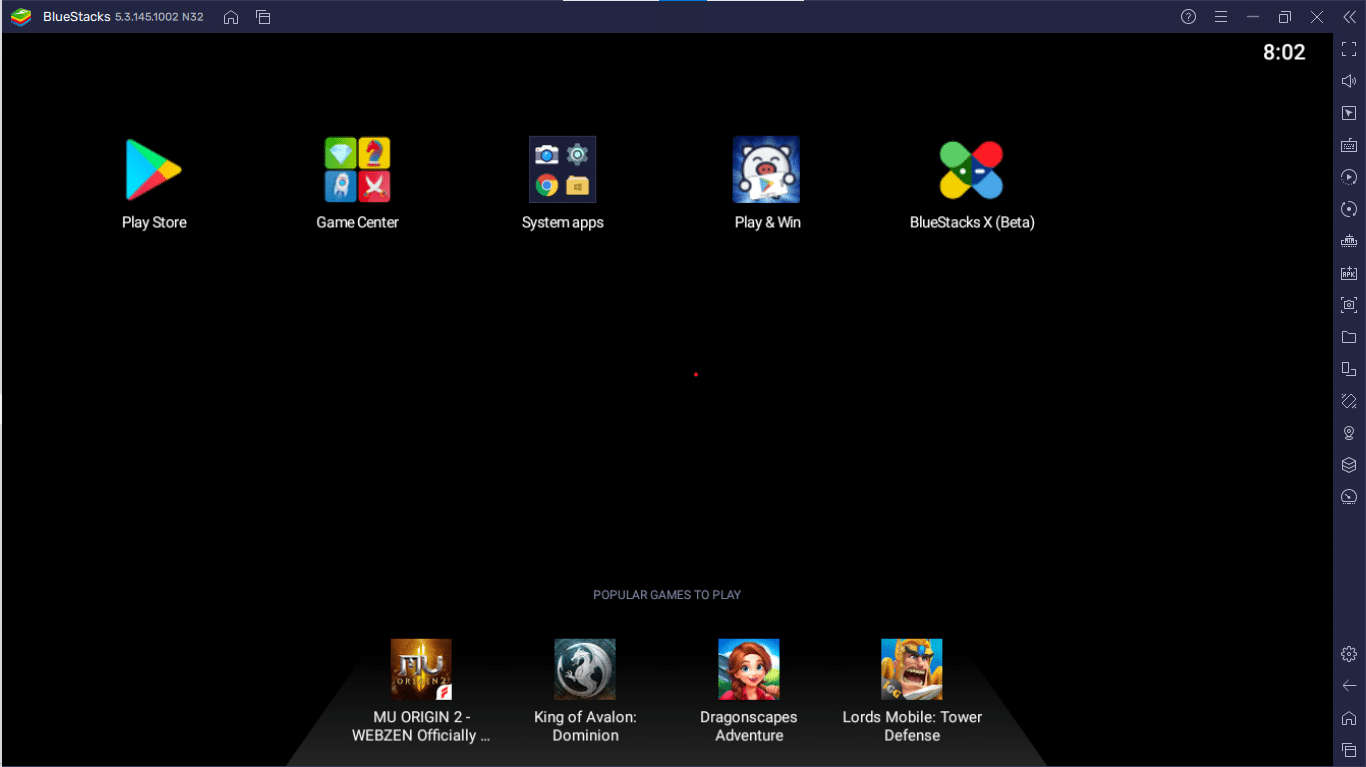Click the BlueStacks logo in title bar

tap(21, 17)
